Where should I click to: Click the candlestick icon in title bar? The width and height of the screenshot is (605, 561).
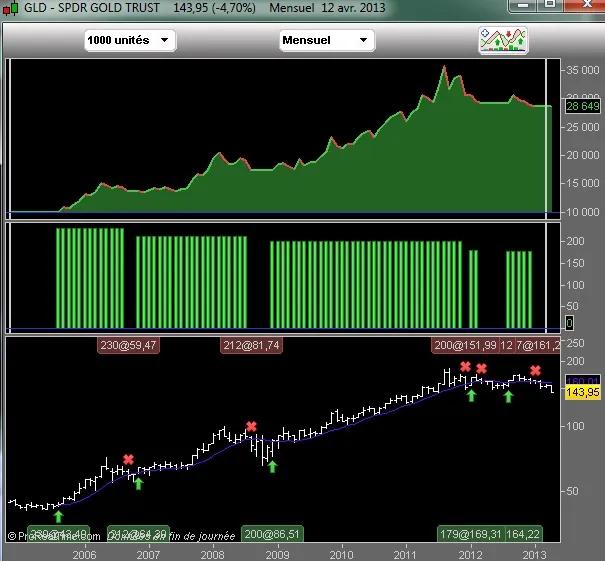click(10, 8)
